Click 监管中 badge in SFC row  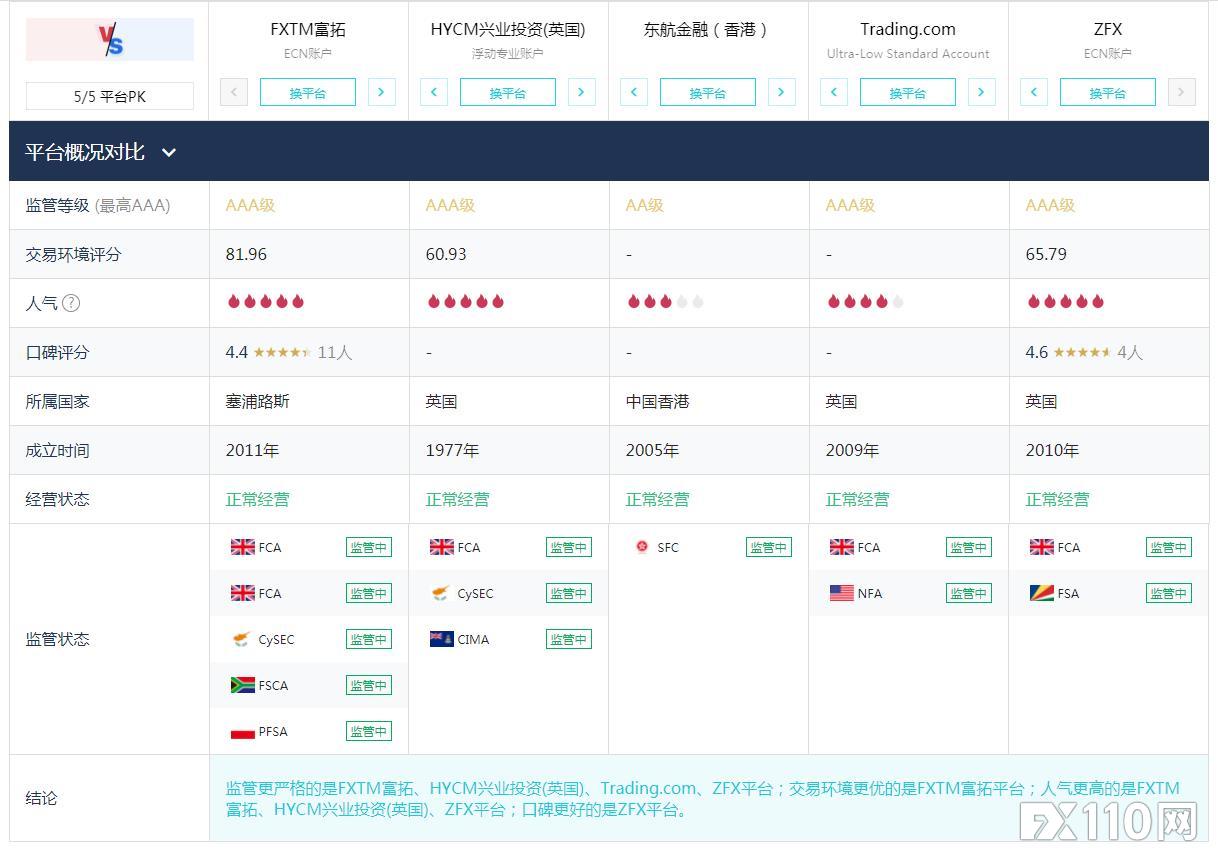pos(769,547)
